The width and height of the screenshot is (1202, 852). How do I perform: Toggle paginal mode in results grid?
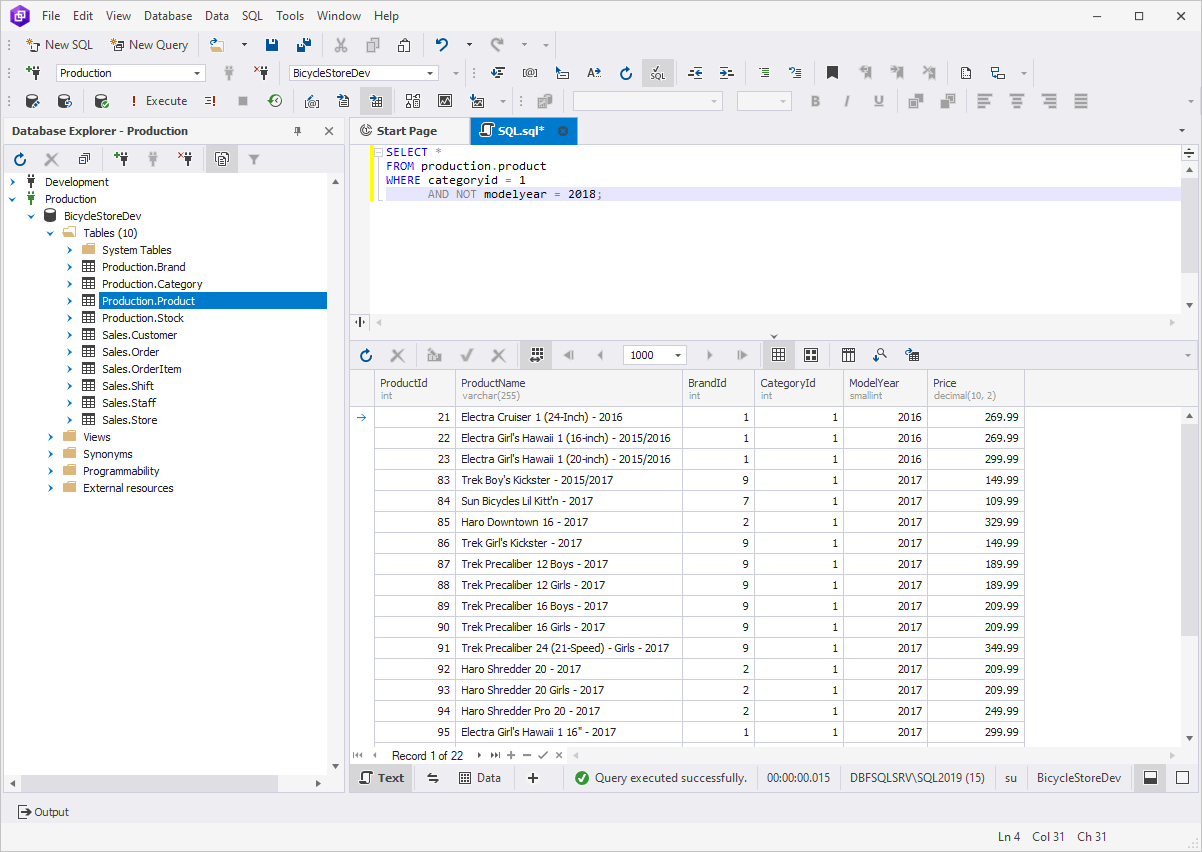tap(536, 355)
